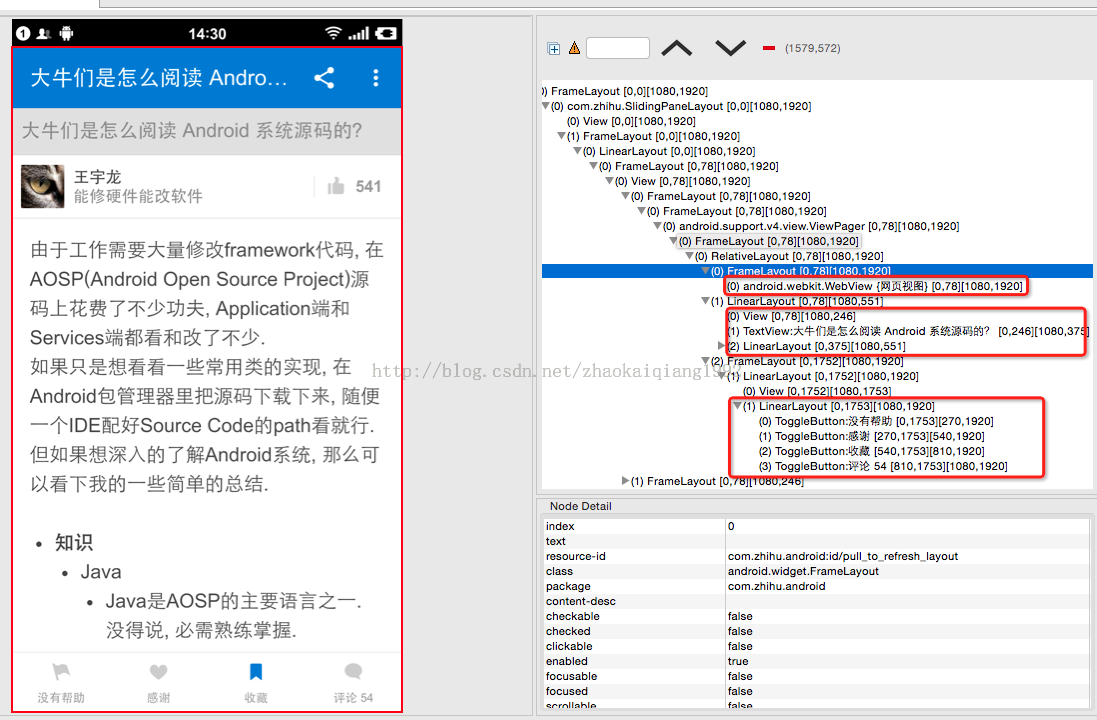Click package value com.zhihu.android
This screenshot has width=1097, height=720.
[777, 586]
